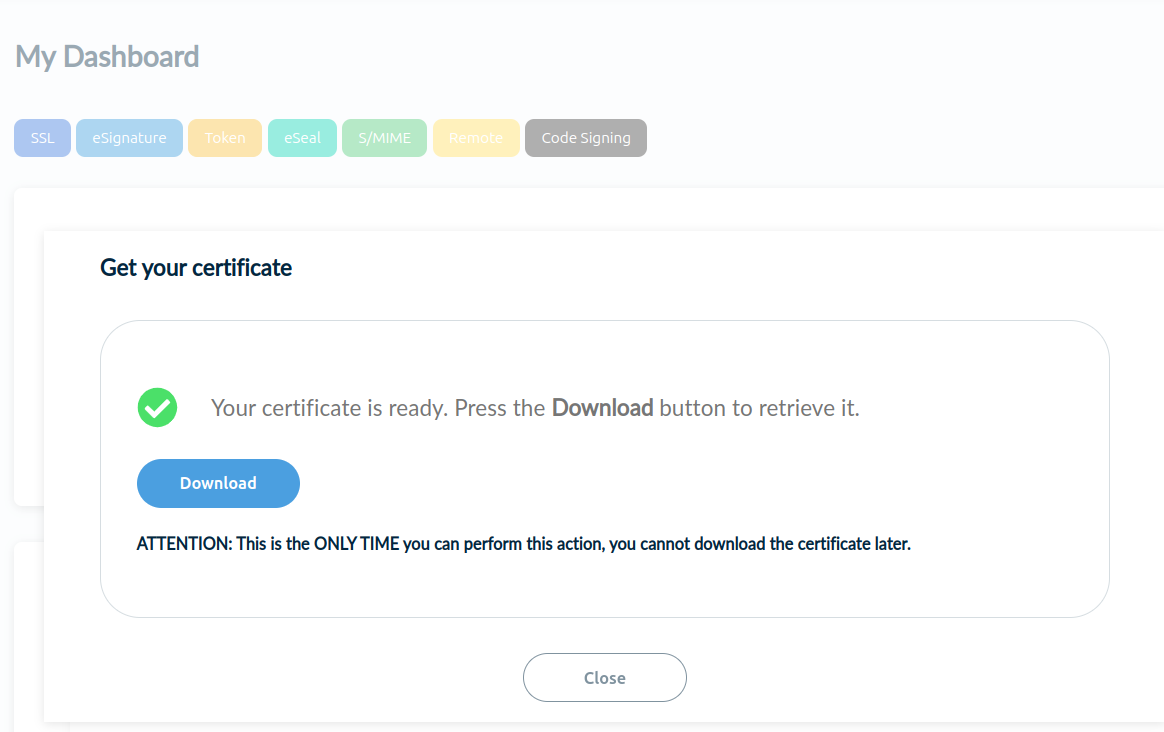Click 'button to retrieve it' message text
Image resolution: width=1164 pixels, height=732 pixels.
tap(759, 408)
